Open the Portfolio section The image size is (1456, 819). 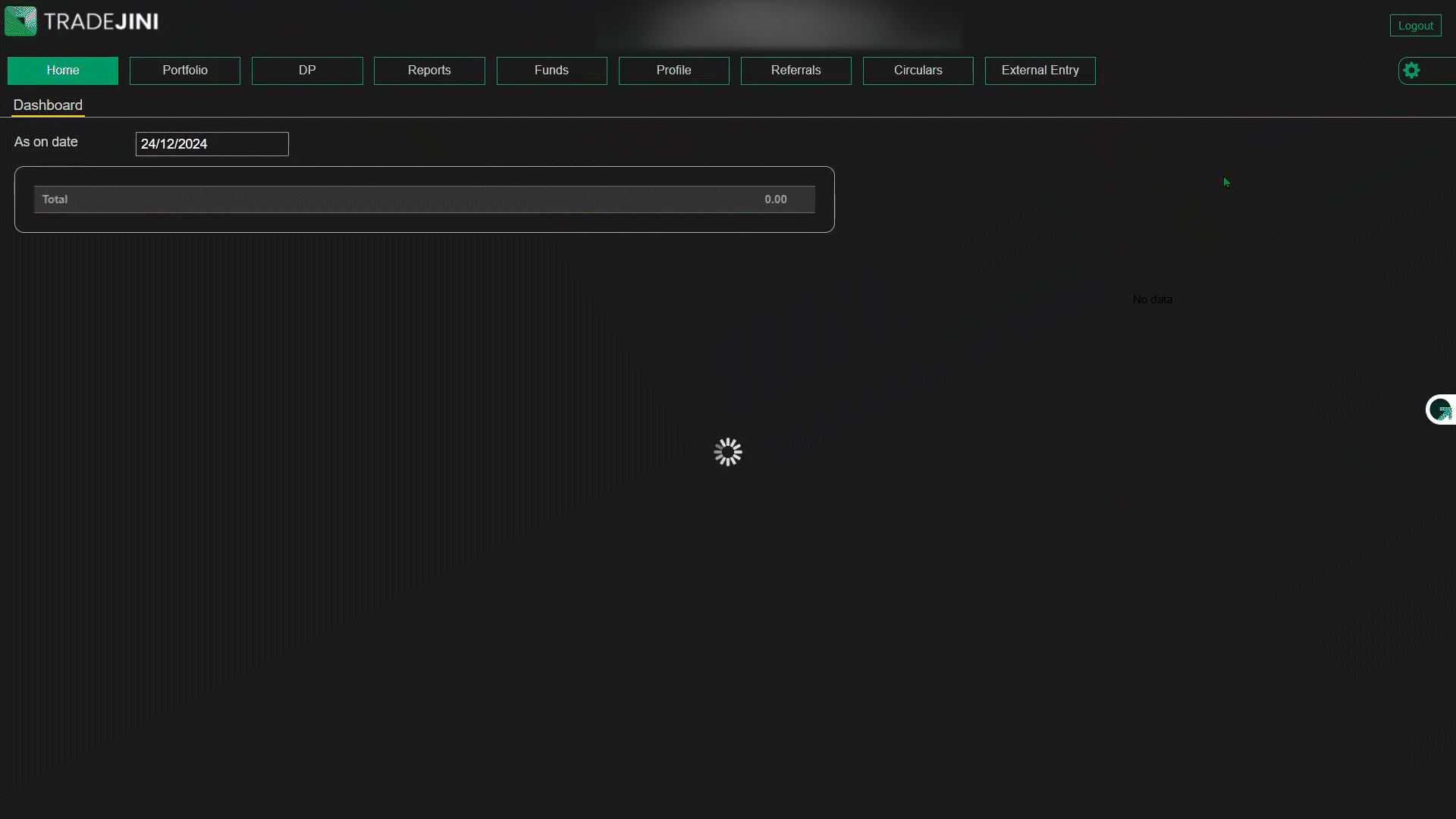[185, 71]
